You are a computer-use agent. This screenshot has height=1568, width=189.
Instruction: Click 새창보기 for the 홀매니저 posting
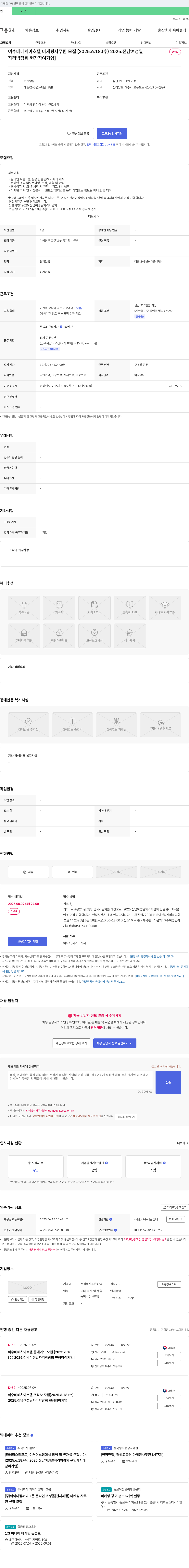click(169, 1363)
